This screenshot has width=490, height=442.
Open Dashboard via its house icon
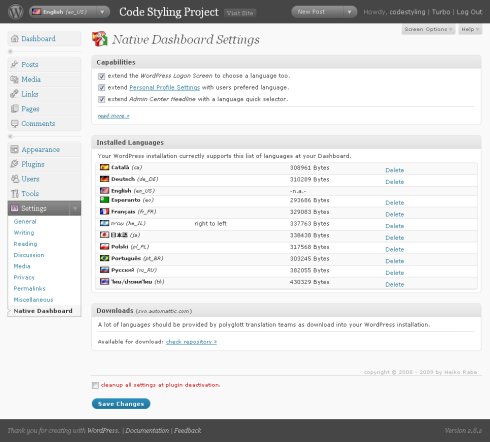(15, 39)
